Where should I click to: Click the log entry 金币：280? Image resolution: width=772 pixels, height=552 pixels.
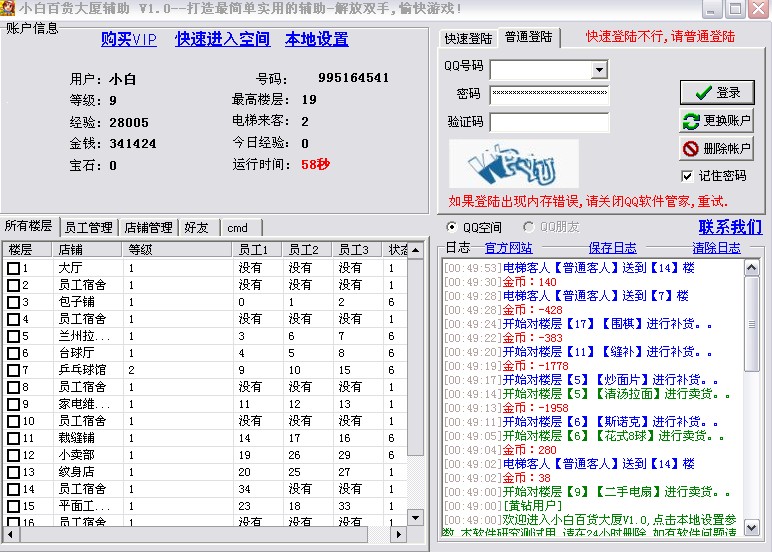529,450
